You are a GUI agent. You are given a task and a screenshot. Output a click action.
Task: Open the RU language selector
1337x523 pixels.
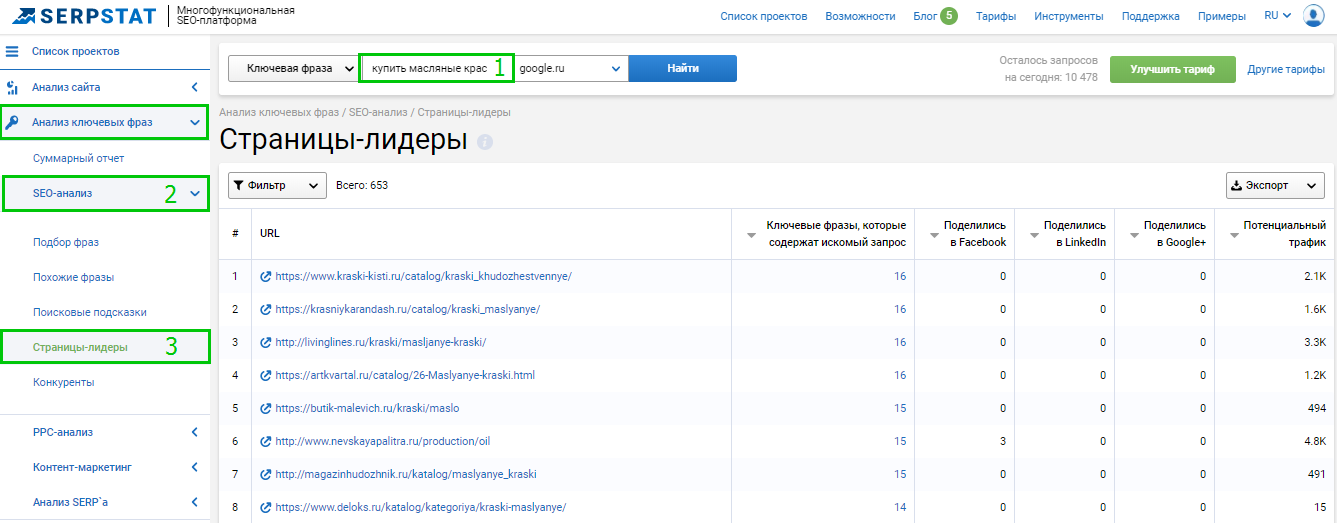click(x=1278, y=16)
